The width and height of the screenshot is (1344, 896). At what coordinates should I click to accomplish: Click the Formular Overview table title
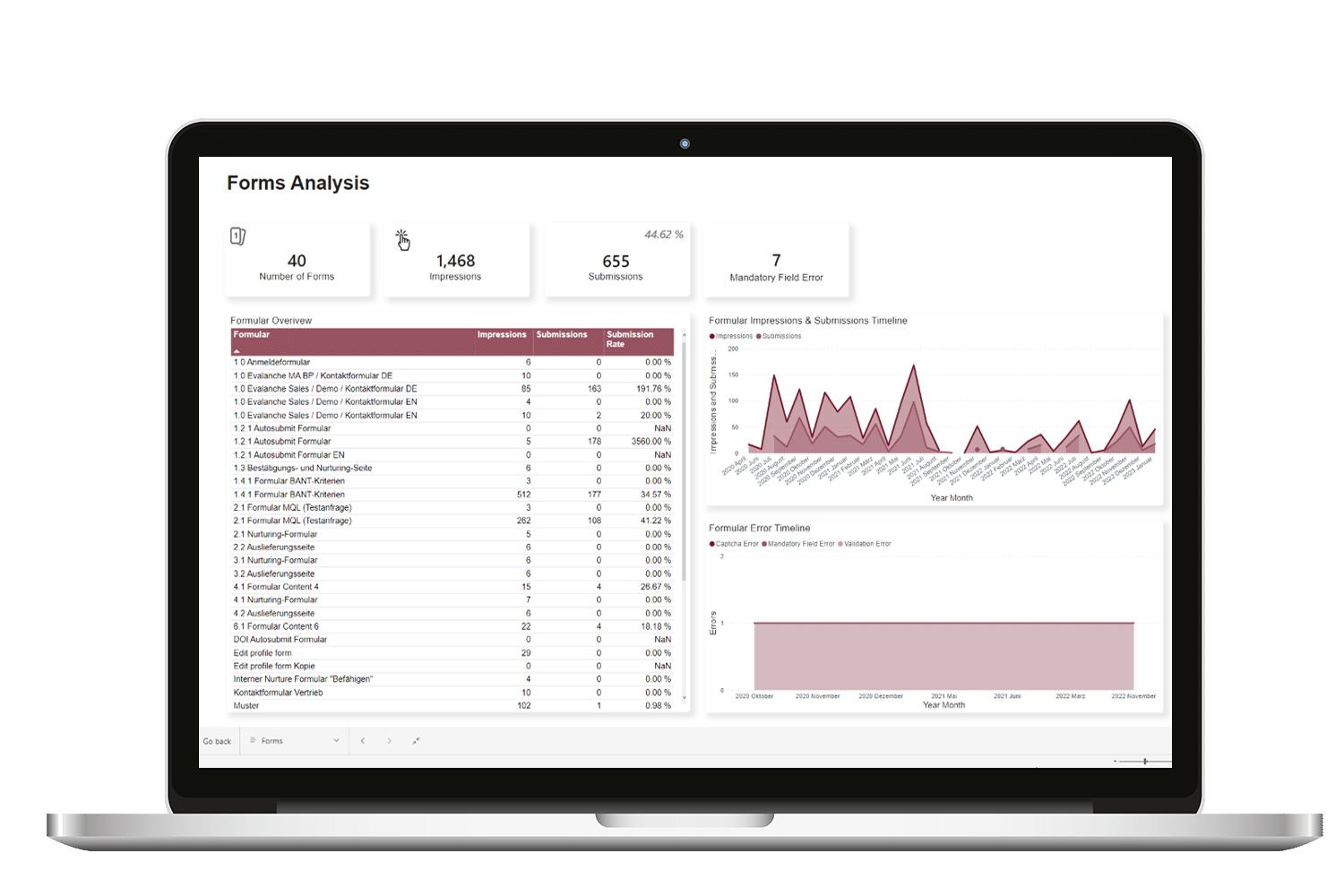click(x=271, y=321)
